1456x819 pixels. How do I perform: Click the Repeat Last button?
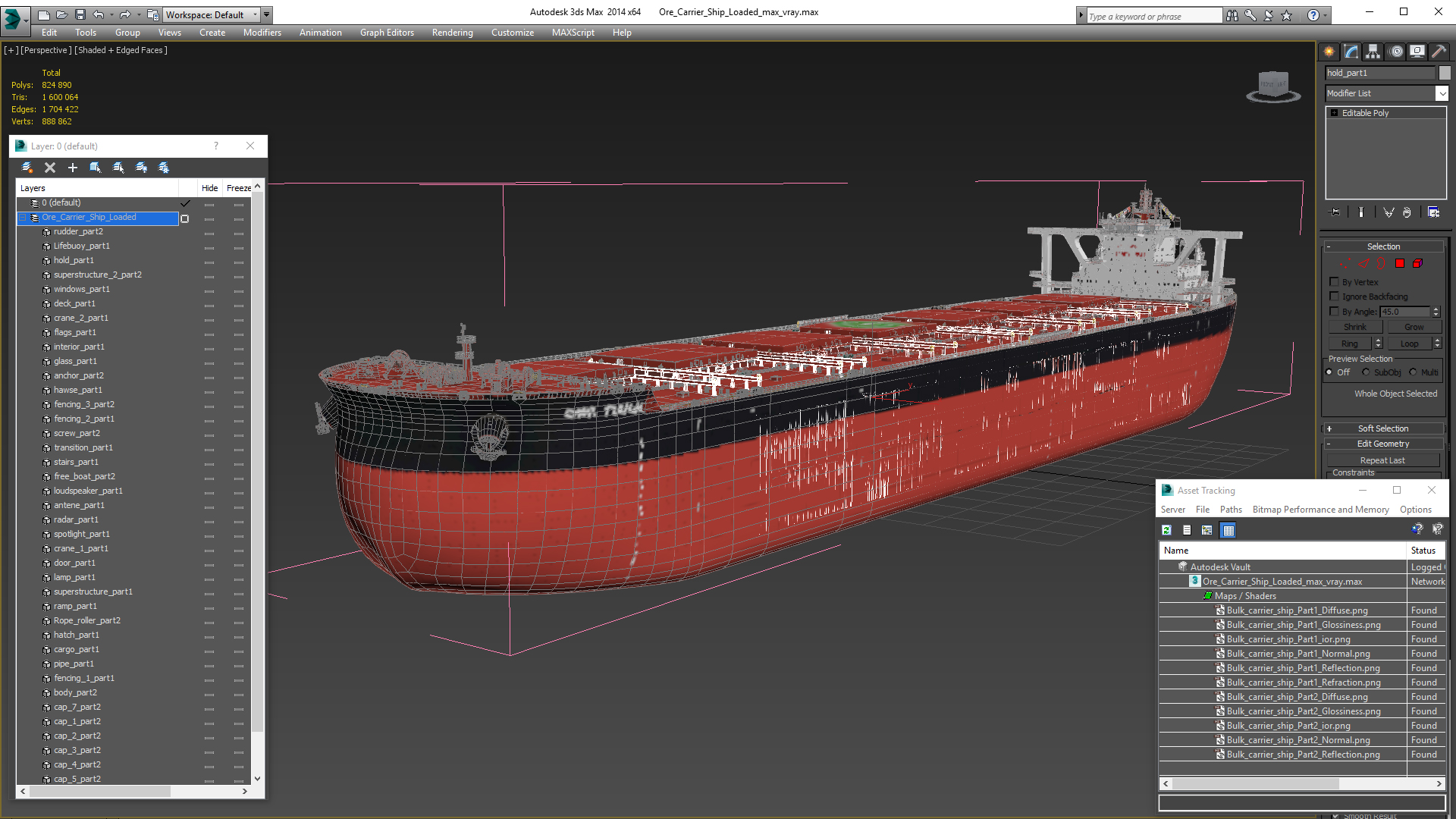point(1382,460)
